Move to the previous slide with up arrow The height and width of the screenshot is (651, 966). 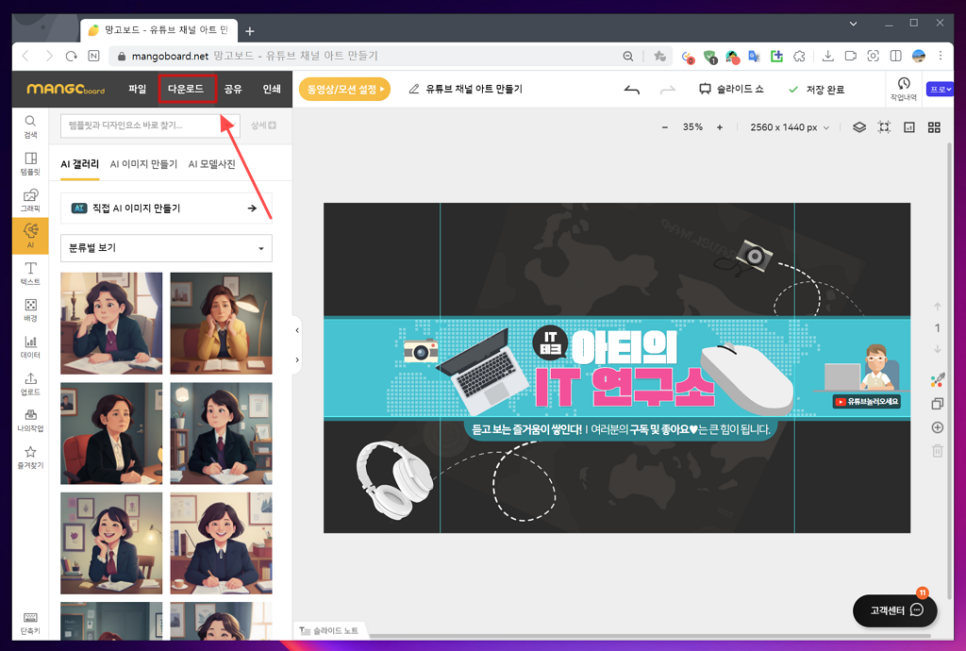coord(937,306)
